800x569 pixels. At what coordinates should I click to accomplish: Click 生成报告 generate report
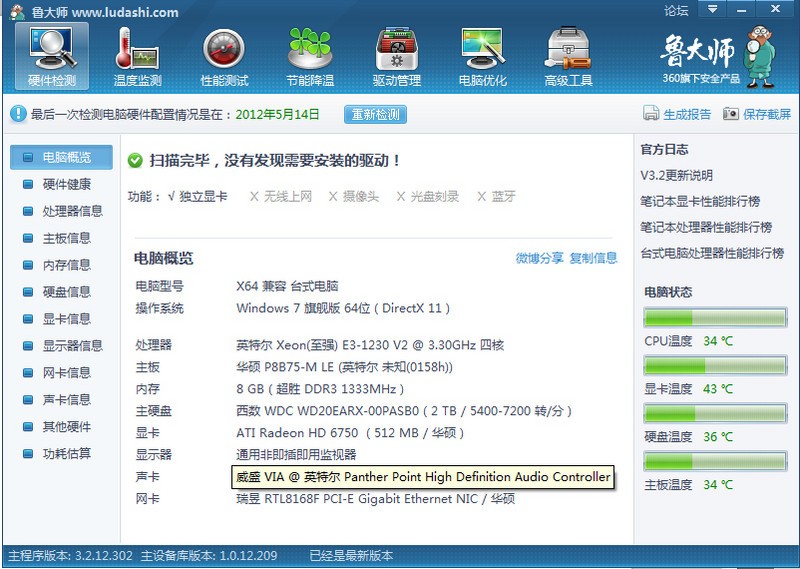click(677, 114)
